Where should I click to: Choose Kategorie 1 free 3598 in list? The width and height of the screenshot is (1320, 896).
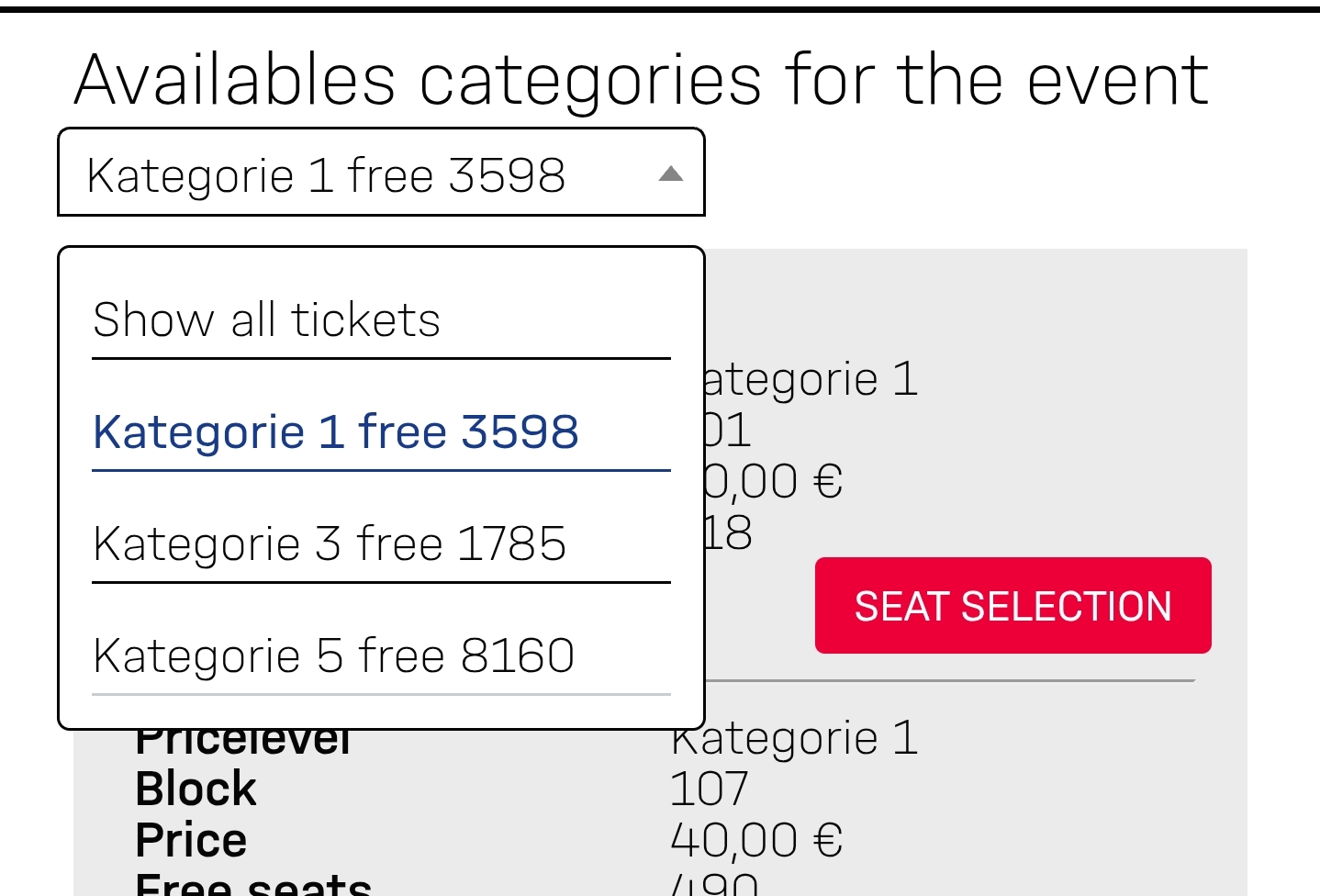click(x=336, y=432)
